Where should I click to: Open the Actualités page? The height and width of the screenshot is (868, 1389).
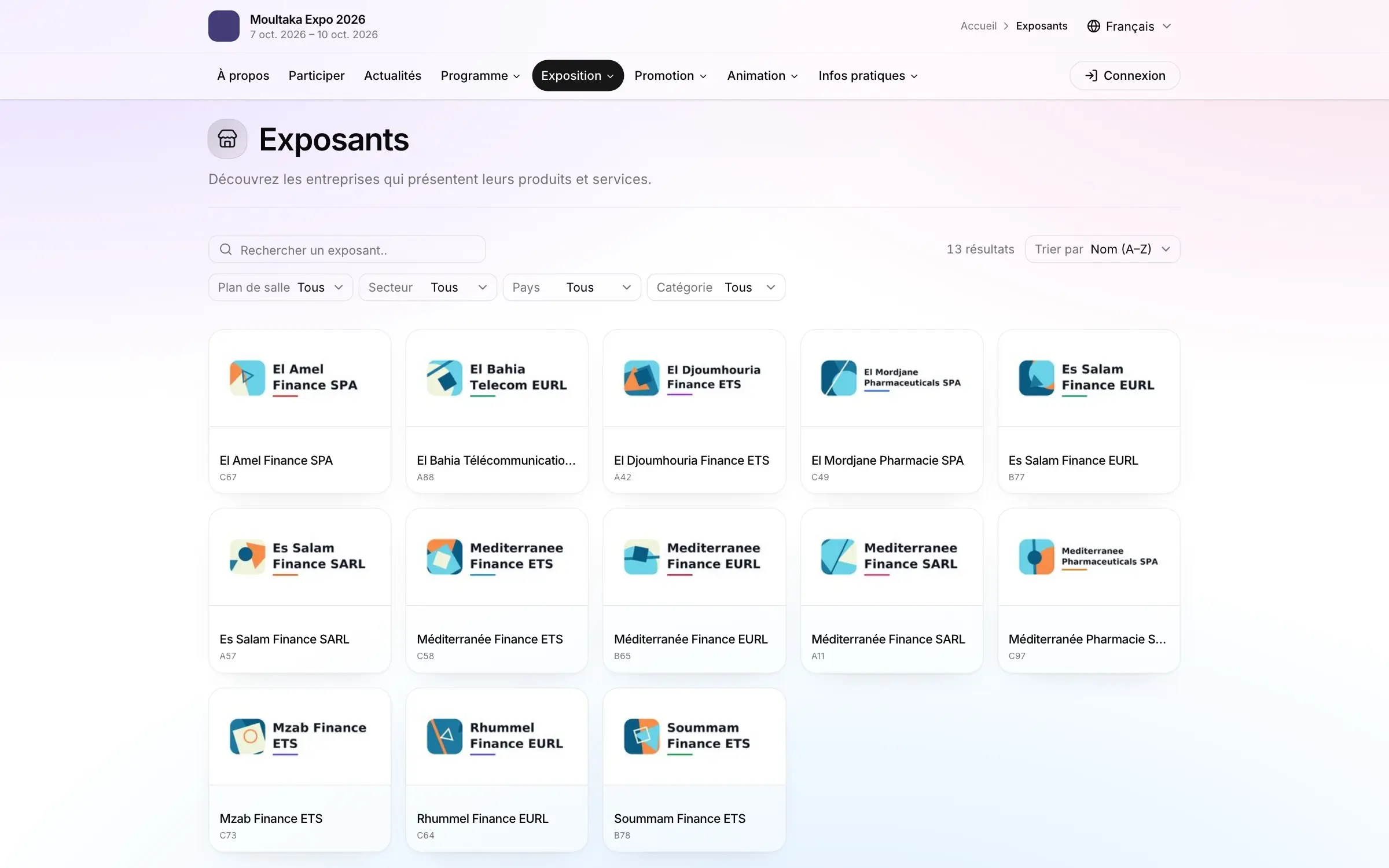point(392,76)
